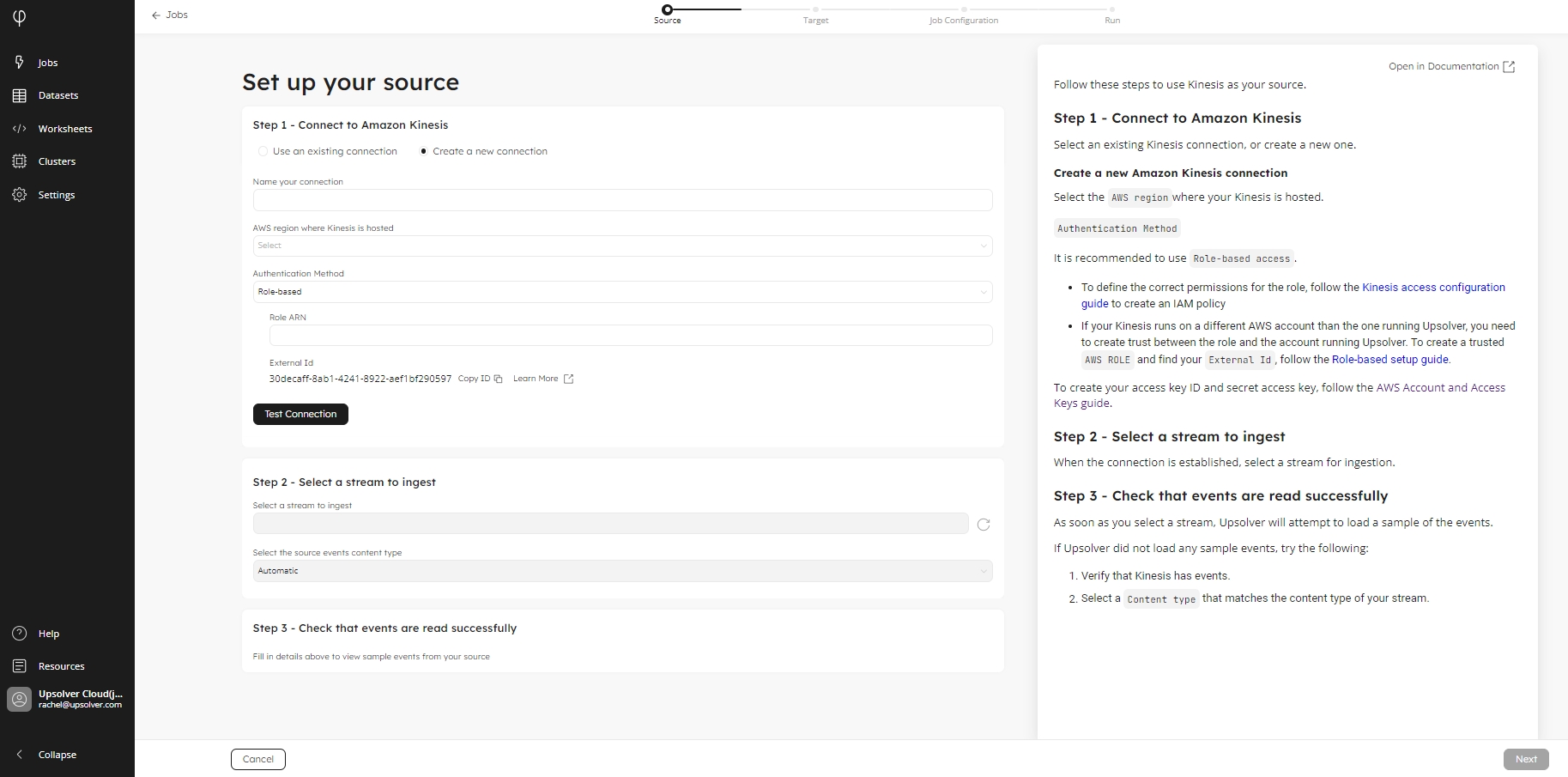Viewport: 1568px width, 777px height.
Task: Refresh the stream list icon
Action: (x=984, y=525)
